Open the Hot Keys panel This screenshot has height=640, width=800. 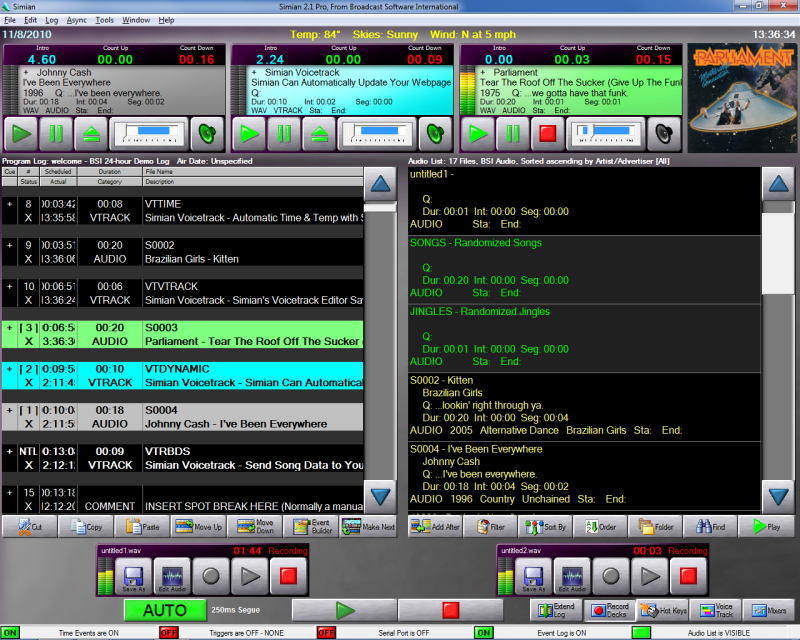click(661, 610)
